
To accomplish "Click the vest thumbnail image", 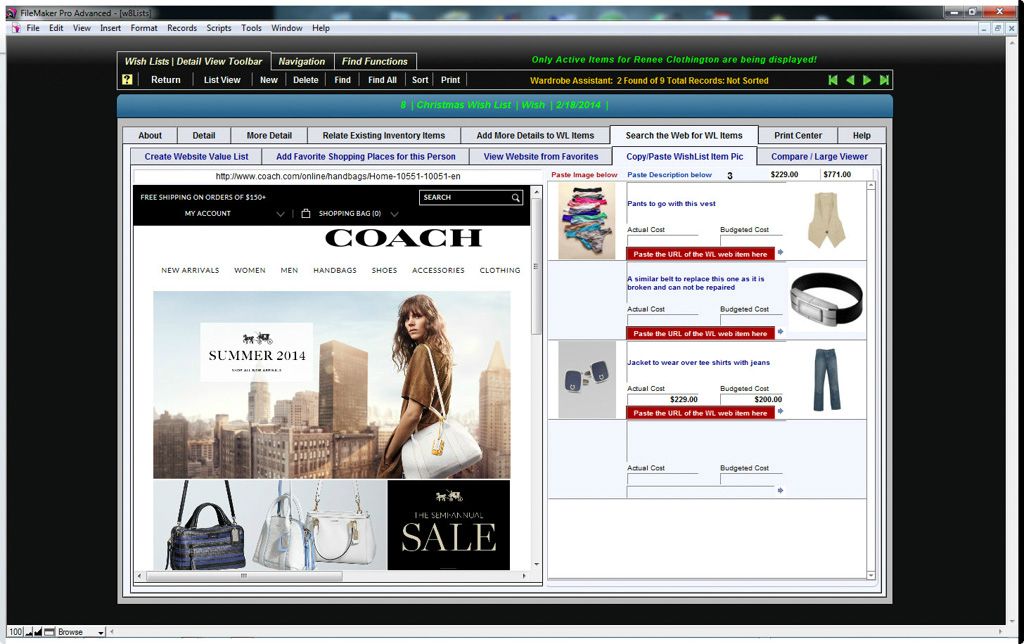I will click(825, 220).
